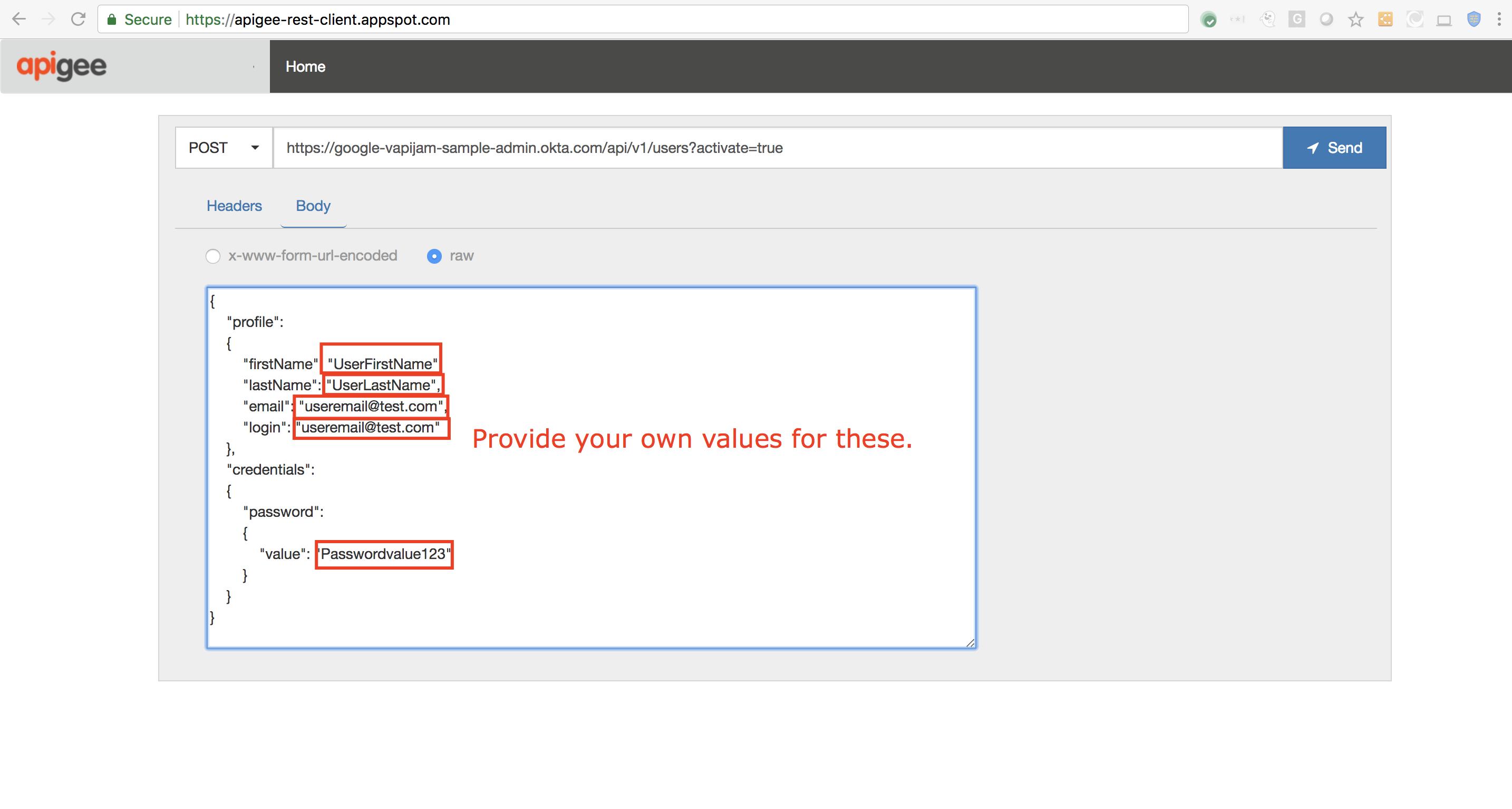Go back with the browser back arrow
The height and width of the screenshot is (809, 1512).
click(x=19, y=20)
